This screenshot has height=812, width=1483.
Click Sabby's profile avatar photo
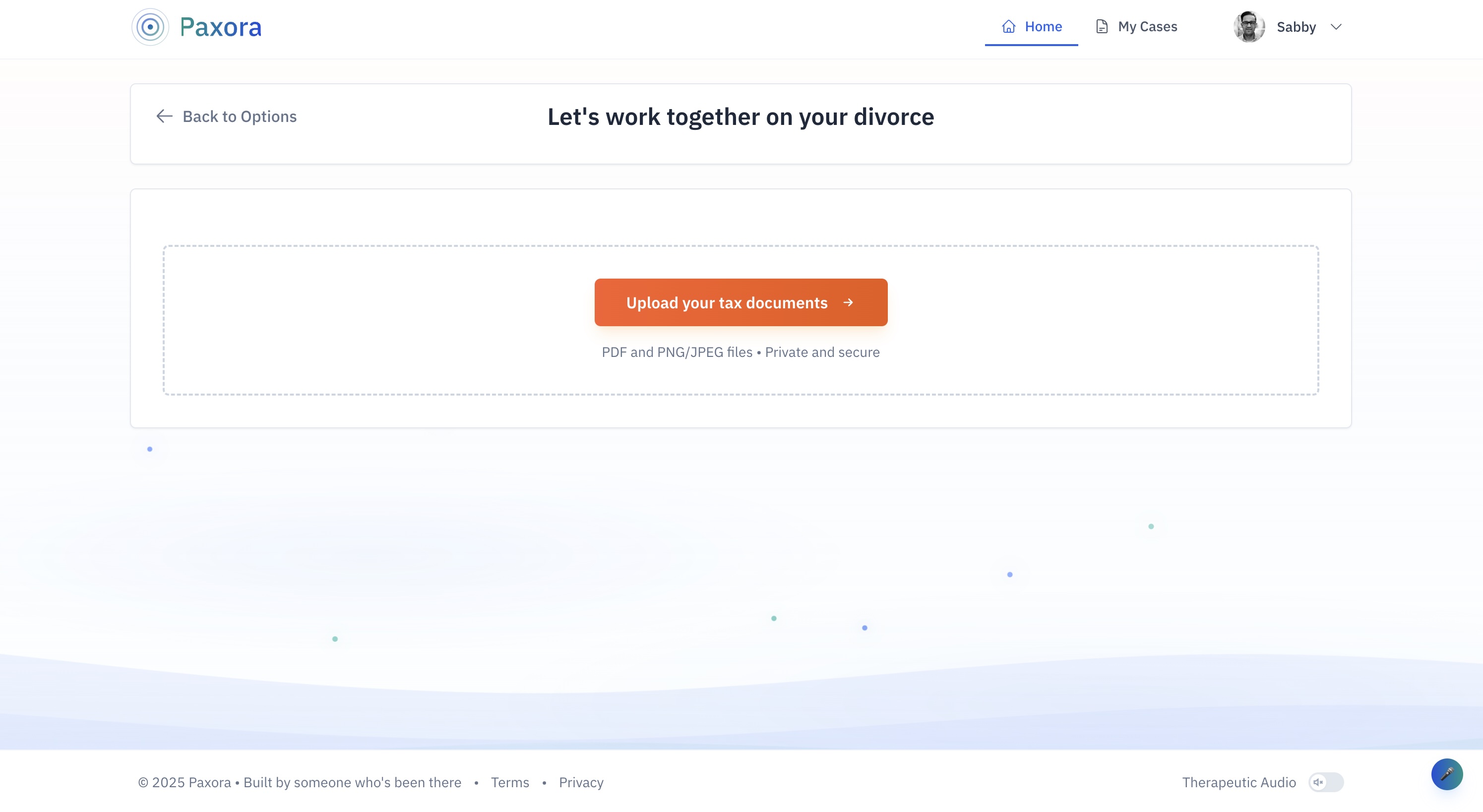1249,26
